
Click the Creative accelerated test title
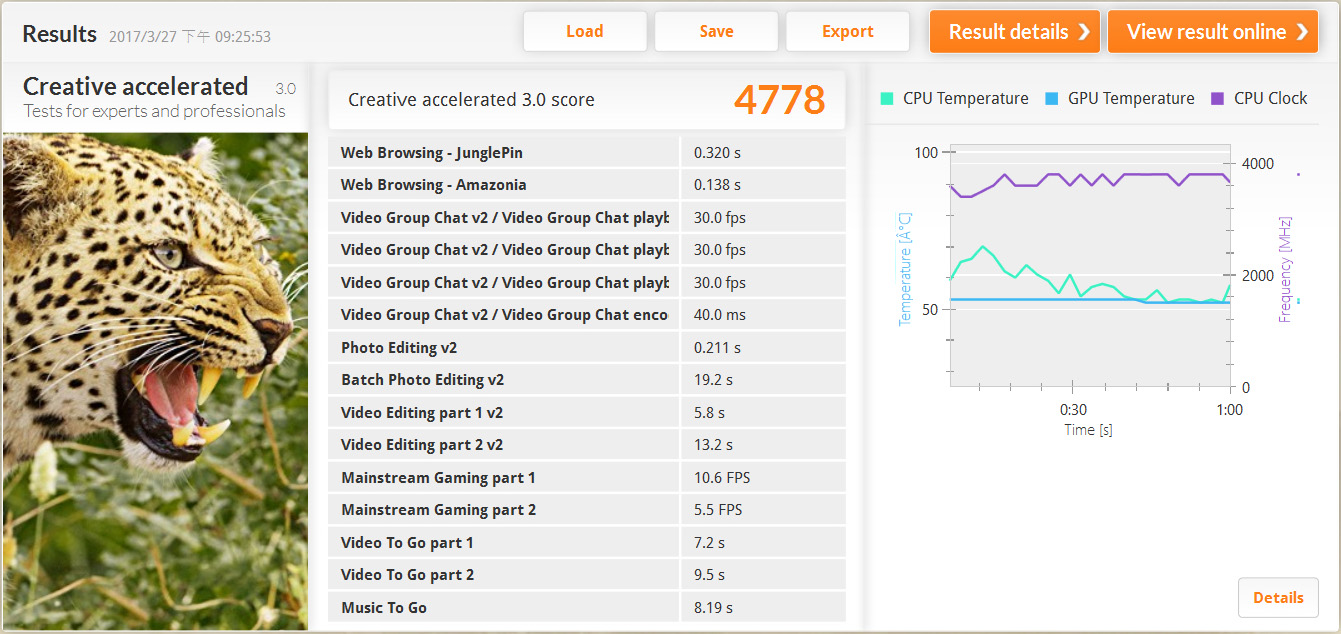click(135, 86)
